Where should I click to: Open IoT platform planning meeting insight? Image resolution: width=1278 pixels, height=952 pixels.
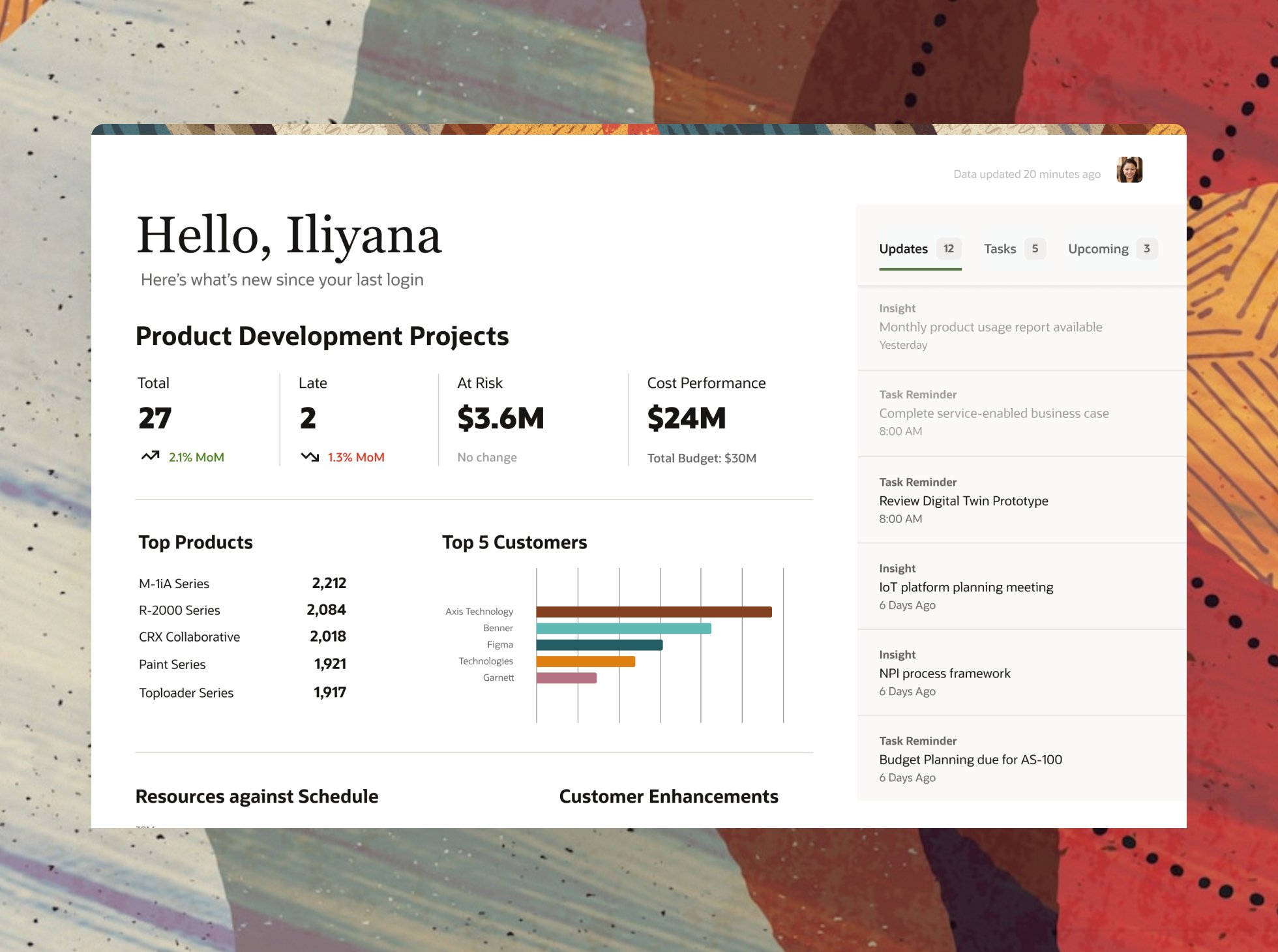[966, 587]
